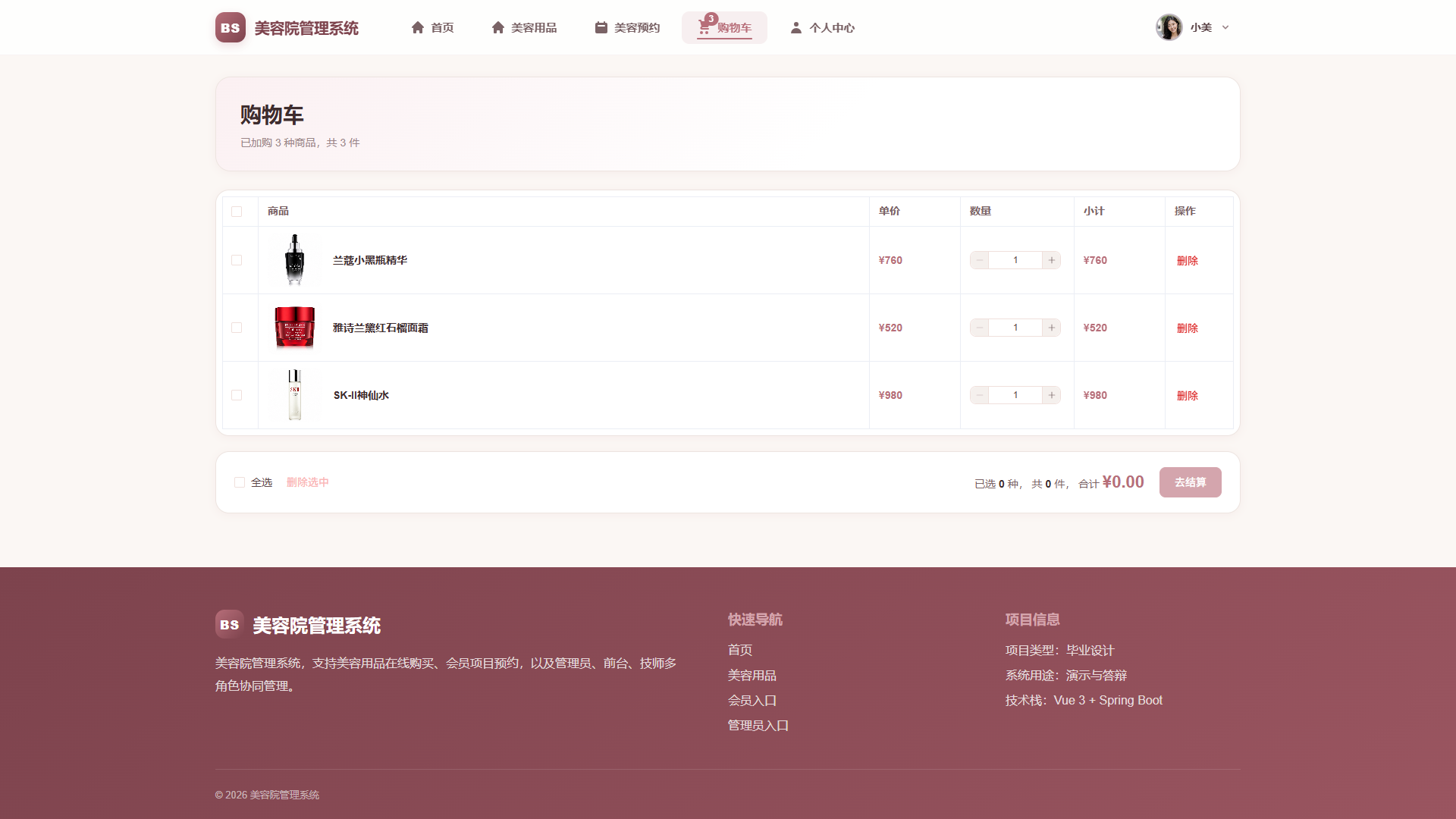
Task: Go to 个人中心 menu item
Action: click(x=822, y=27)
